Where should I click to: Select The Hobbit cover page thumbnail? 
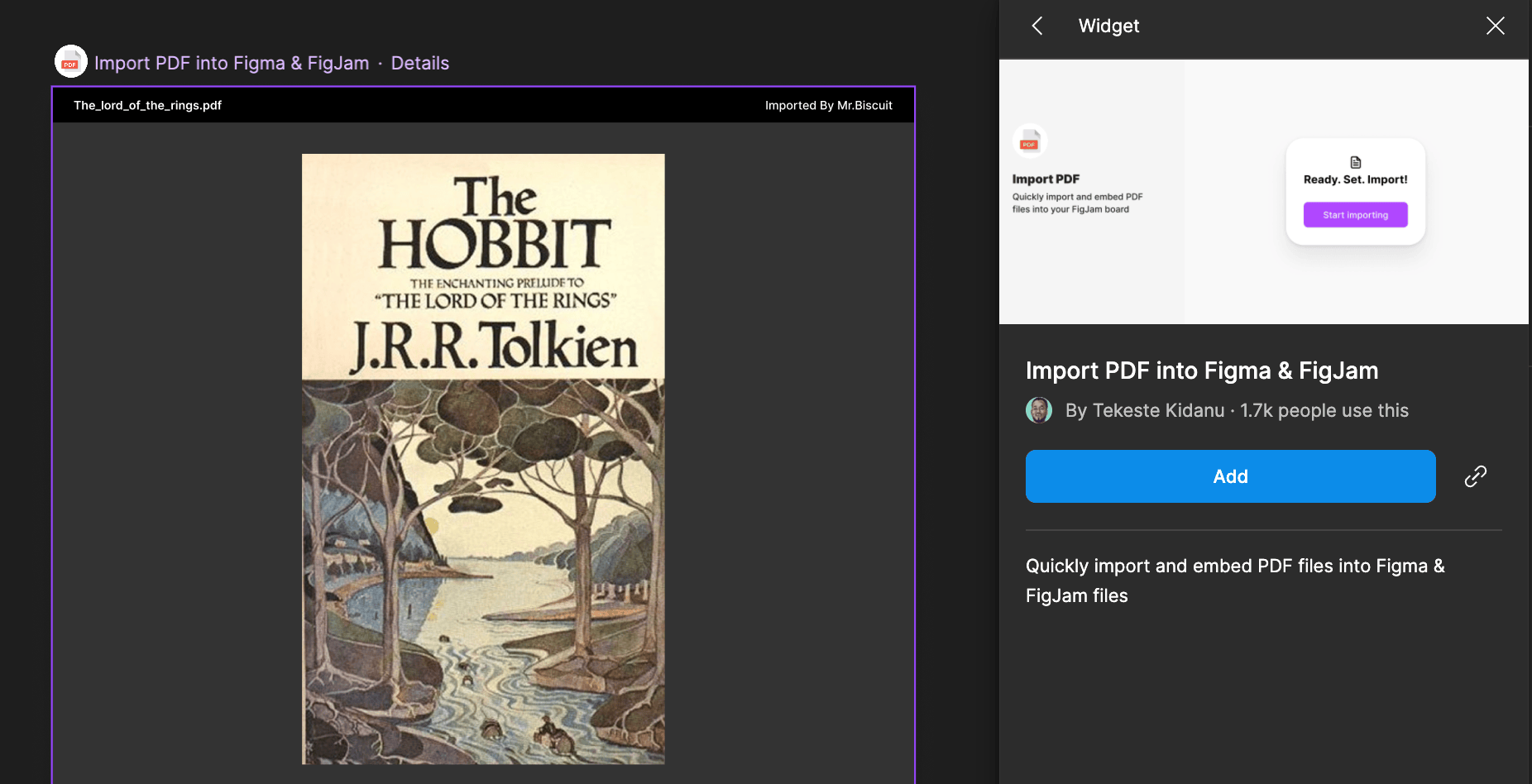(483, 459)
